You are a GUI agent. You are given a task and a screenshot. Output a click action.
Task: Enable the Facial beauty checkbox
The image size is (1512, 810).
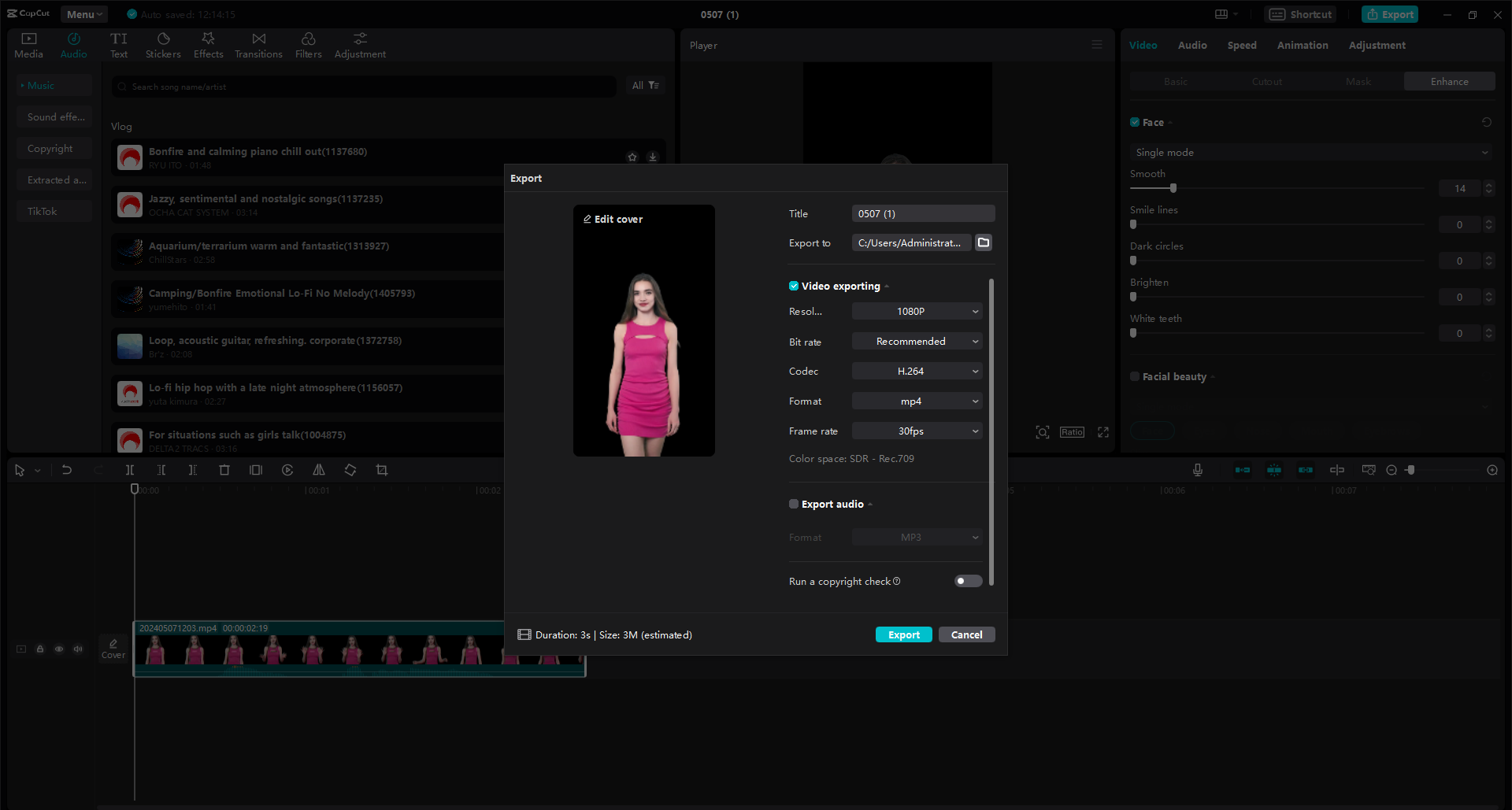click(x=1134, y=376)
